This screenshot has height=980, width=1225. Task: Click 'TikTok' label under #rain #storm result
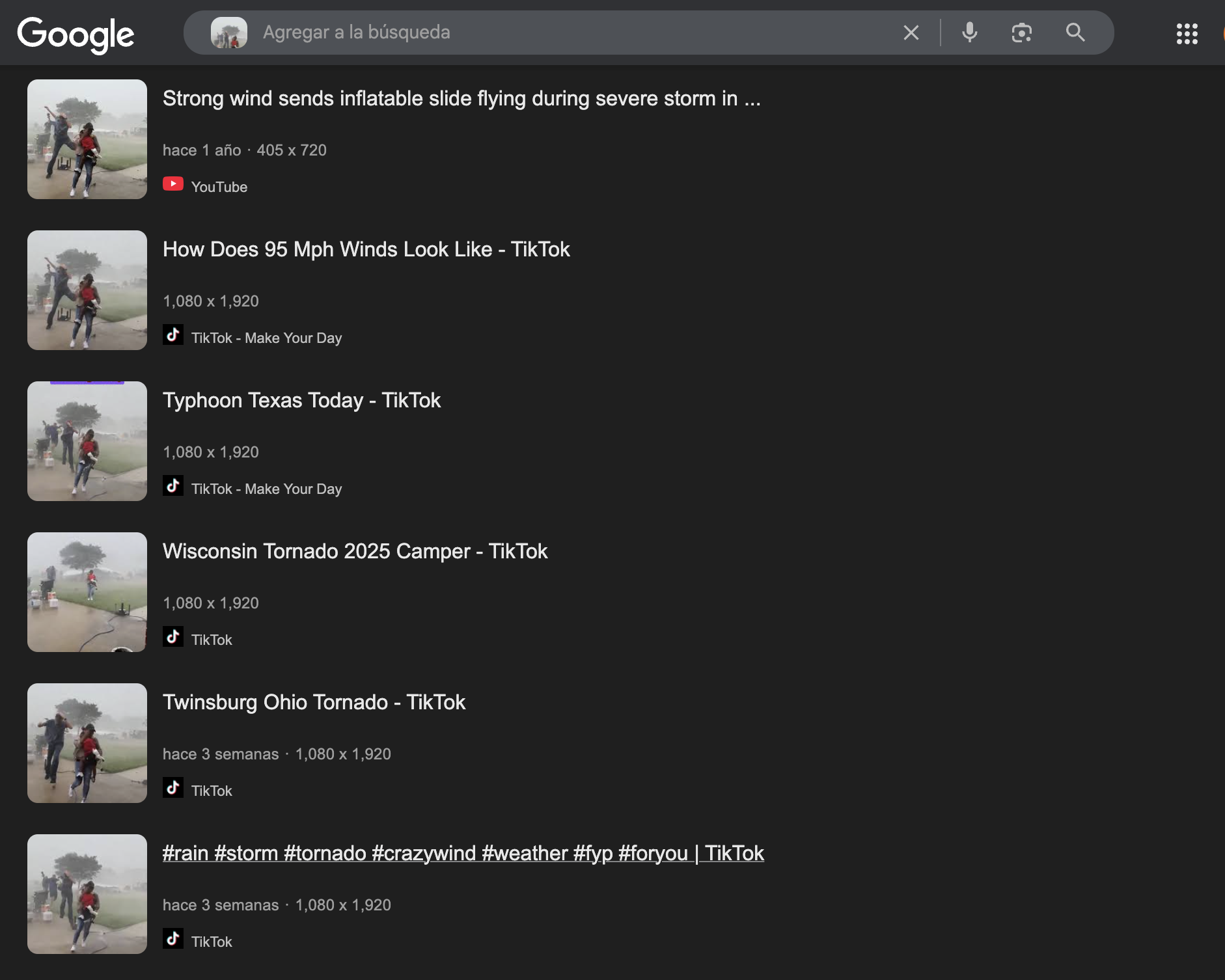[212, 942]
